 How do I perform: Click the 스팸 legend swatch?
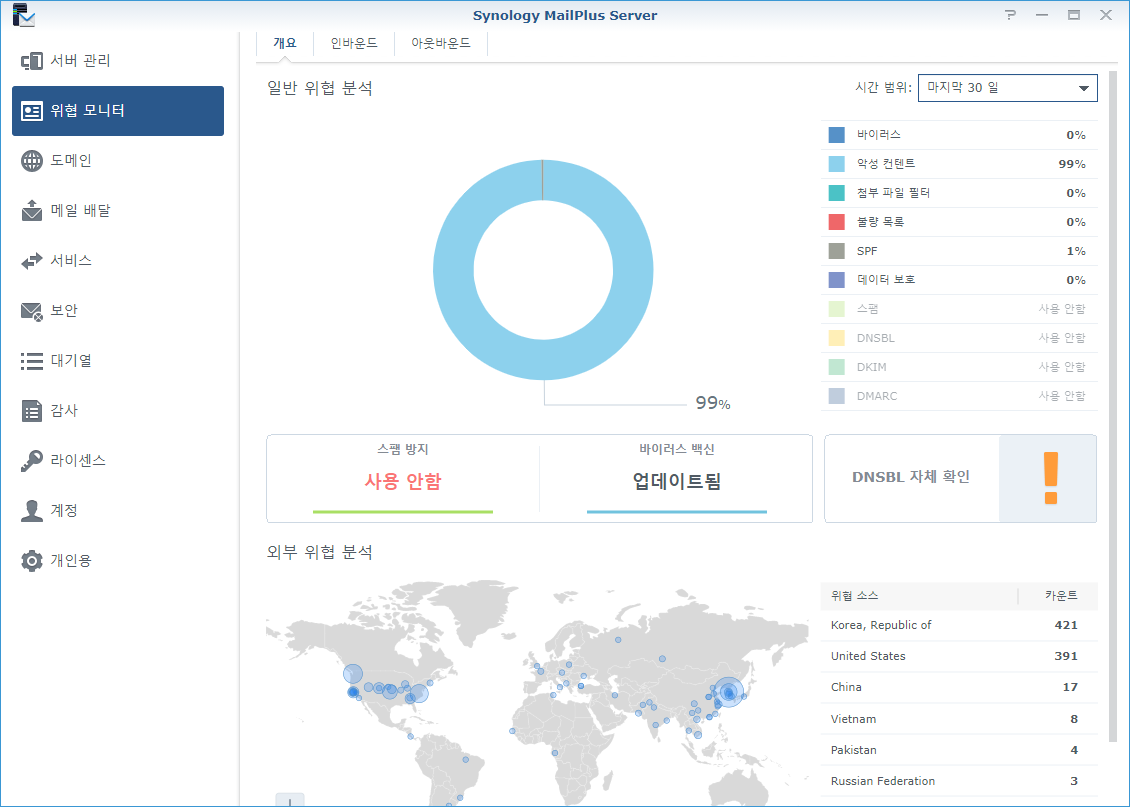point(837,309)
